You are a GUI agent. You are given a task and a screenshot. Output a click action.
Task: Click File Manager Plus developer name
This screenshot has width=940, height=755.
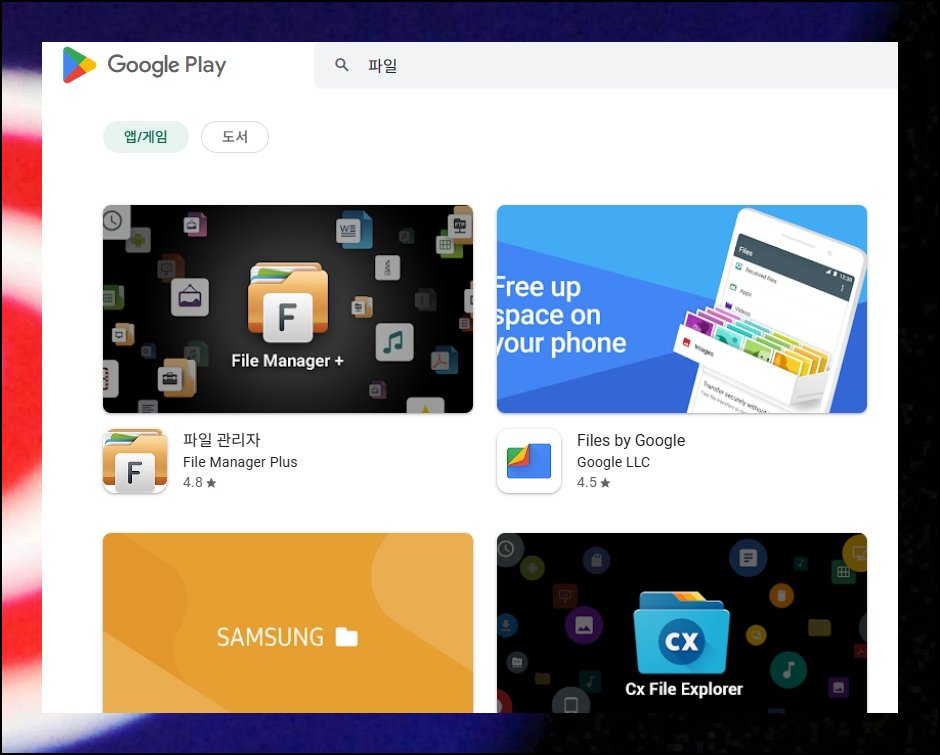(x=240, y=462)
